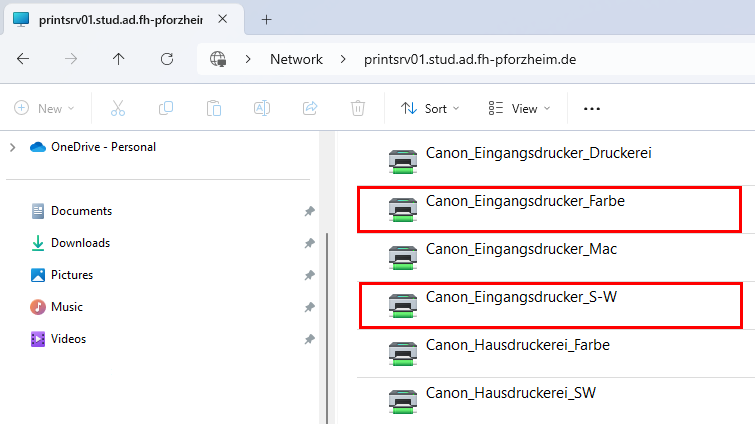Image resolution: width=755 pixels, height=424 pixels.
Task: Click printer icon of Canon_Hausdruckerei_Farbe
Action: click(403, 354)
